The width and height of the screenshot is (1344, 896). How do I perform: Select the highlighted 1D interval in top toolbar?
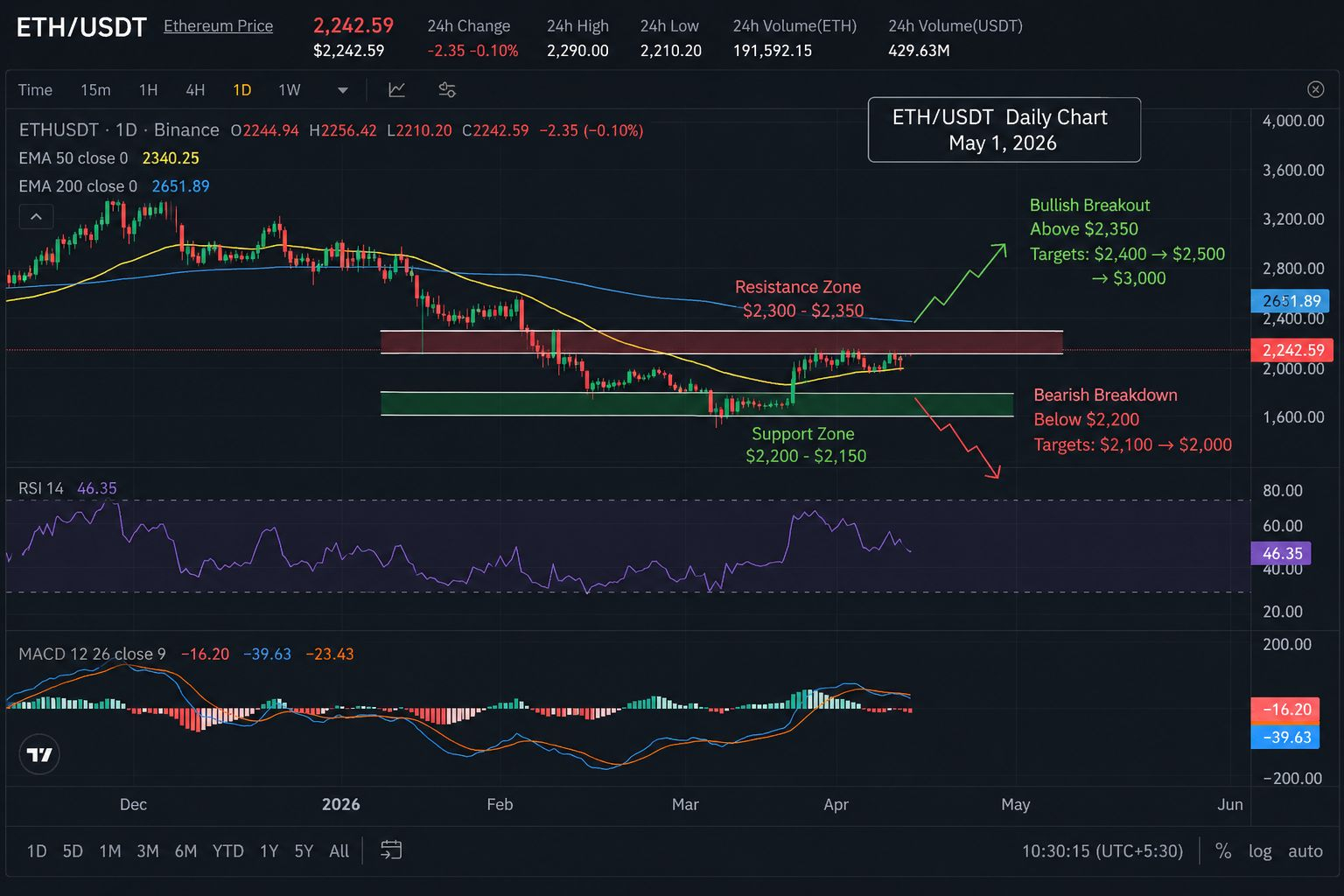(x=241, y=90)
